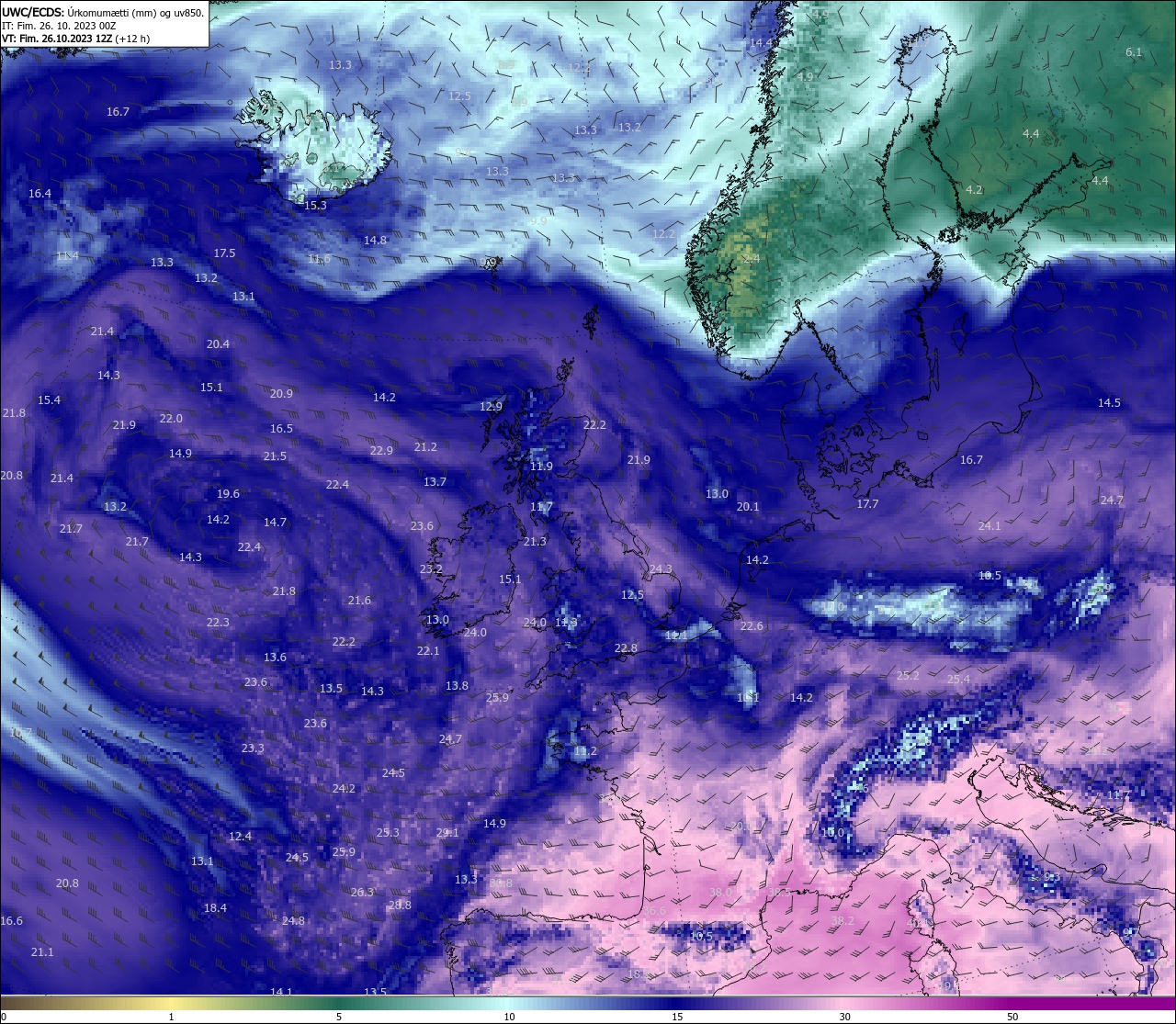Click the 22.6 value on the map

[x=752, y=626]
